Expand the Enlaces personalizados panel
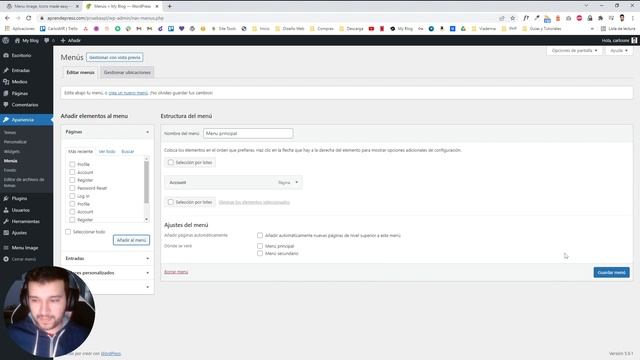Viewport: 640px width, 360px height. click(147, 273)
